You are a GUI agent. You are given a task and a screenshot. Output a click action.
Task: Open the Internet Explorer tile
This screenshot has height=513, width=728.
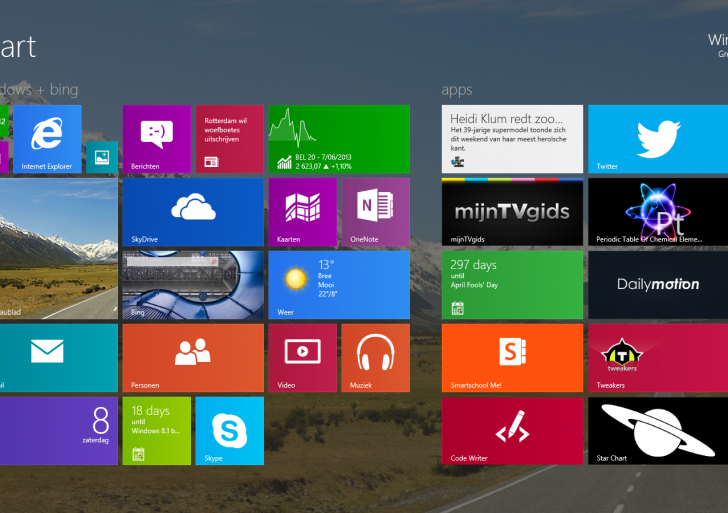[47, 139]
